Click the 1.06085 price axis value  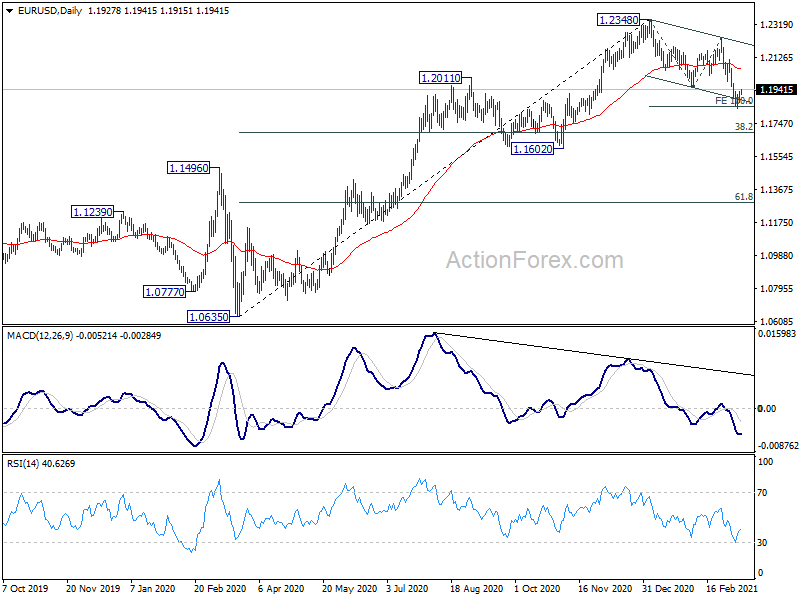[777, 321]
